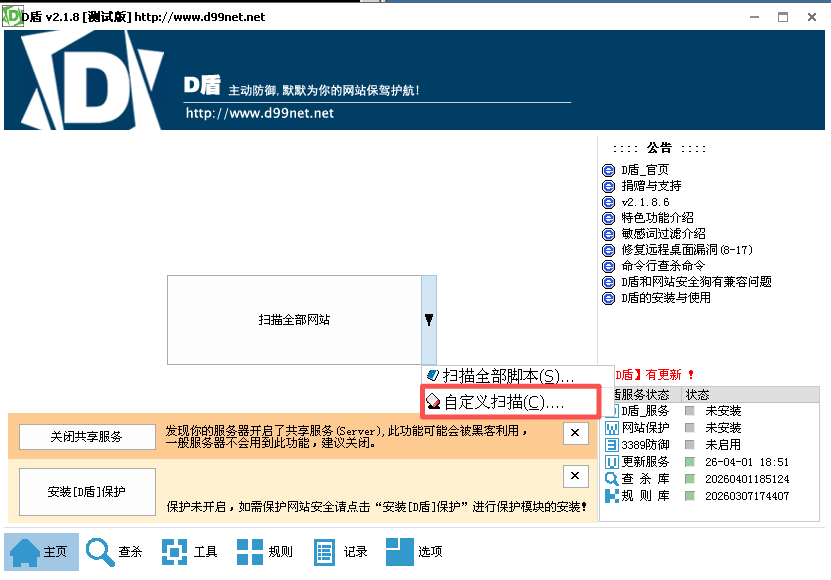Click the document icon on 记录 tab
The width and height of the screenshot is (831, 580).
(x=324, y=552)
